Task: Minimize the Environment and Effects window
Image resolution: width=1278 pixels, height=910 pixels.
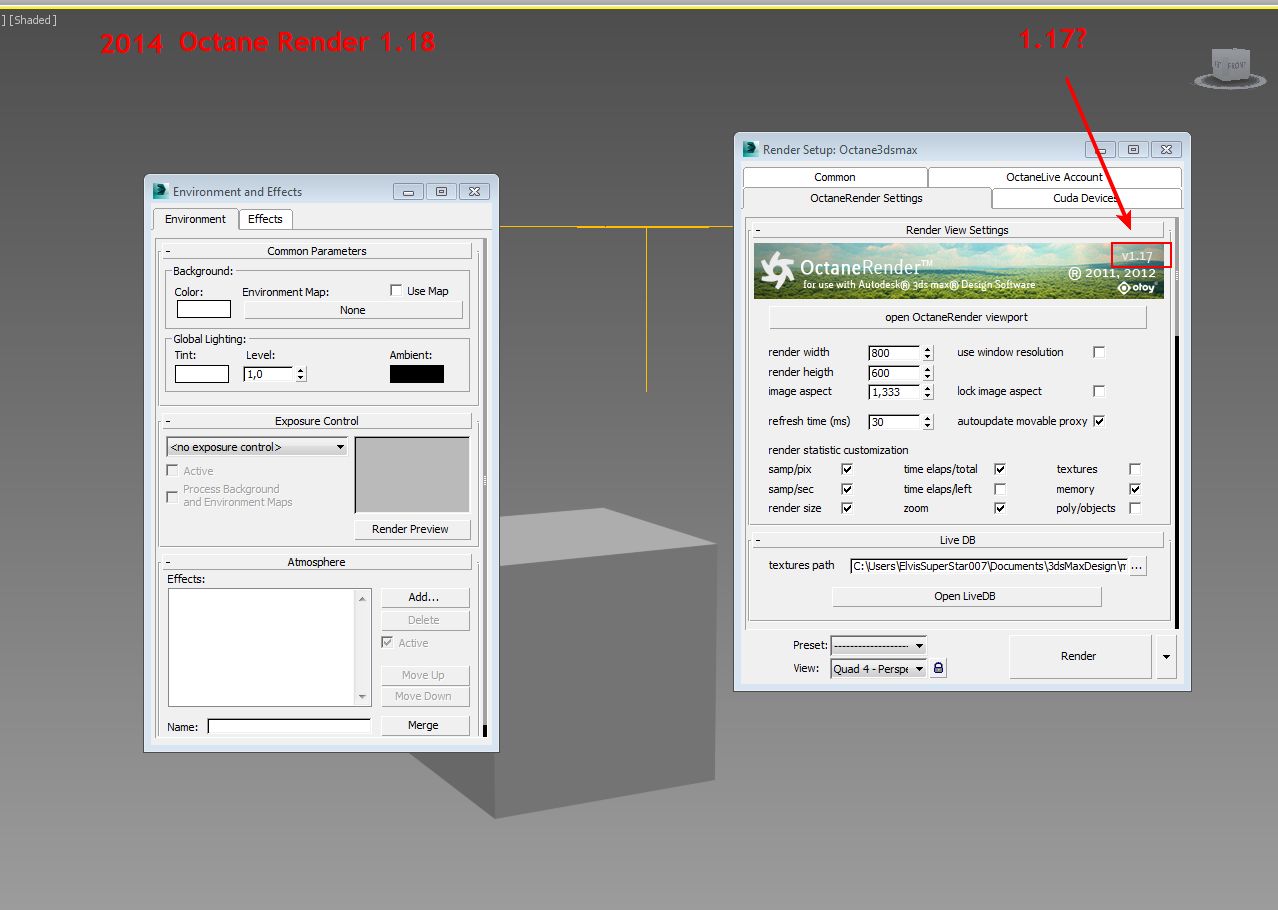Action: [x=408, y=191]
